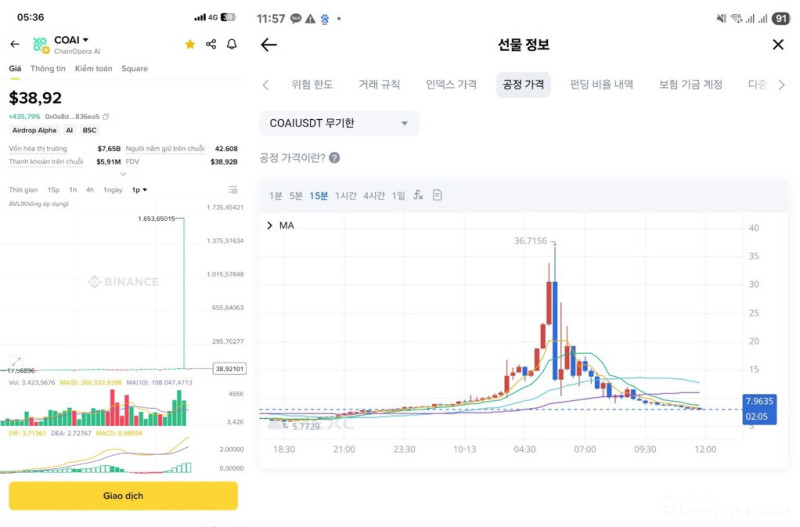
Task: Close the 선물 정보 page with X
Action: click(778, 44)
